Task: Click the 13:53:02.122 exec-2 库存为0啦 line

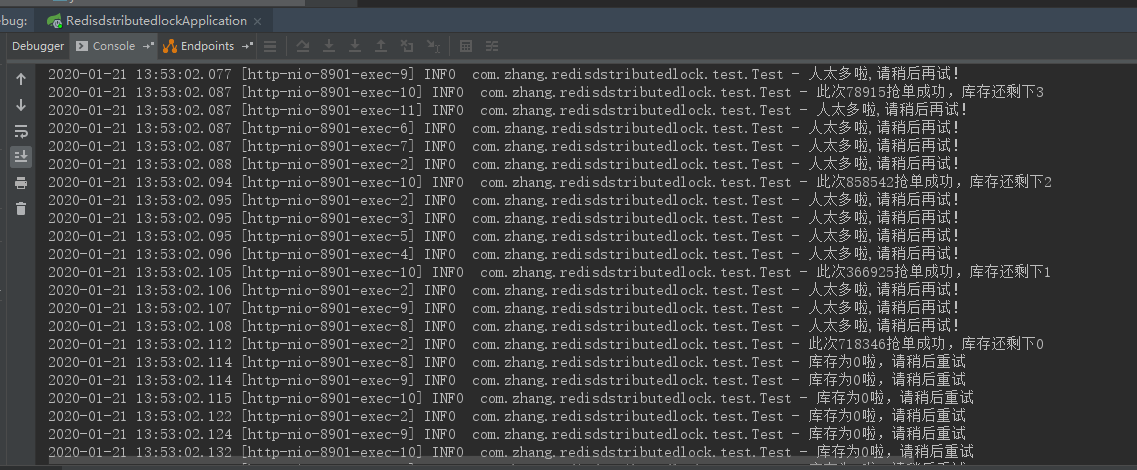Action: [x=507, y=416]
